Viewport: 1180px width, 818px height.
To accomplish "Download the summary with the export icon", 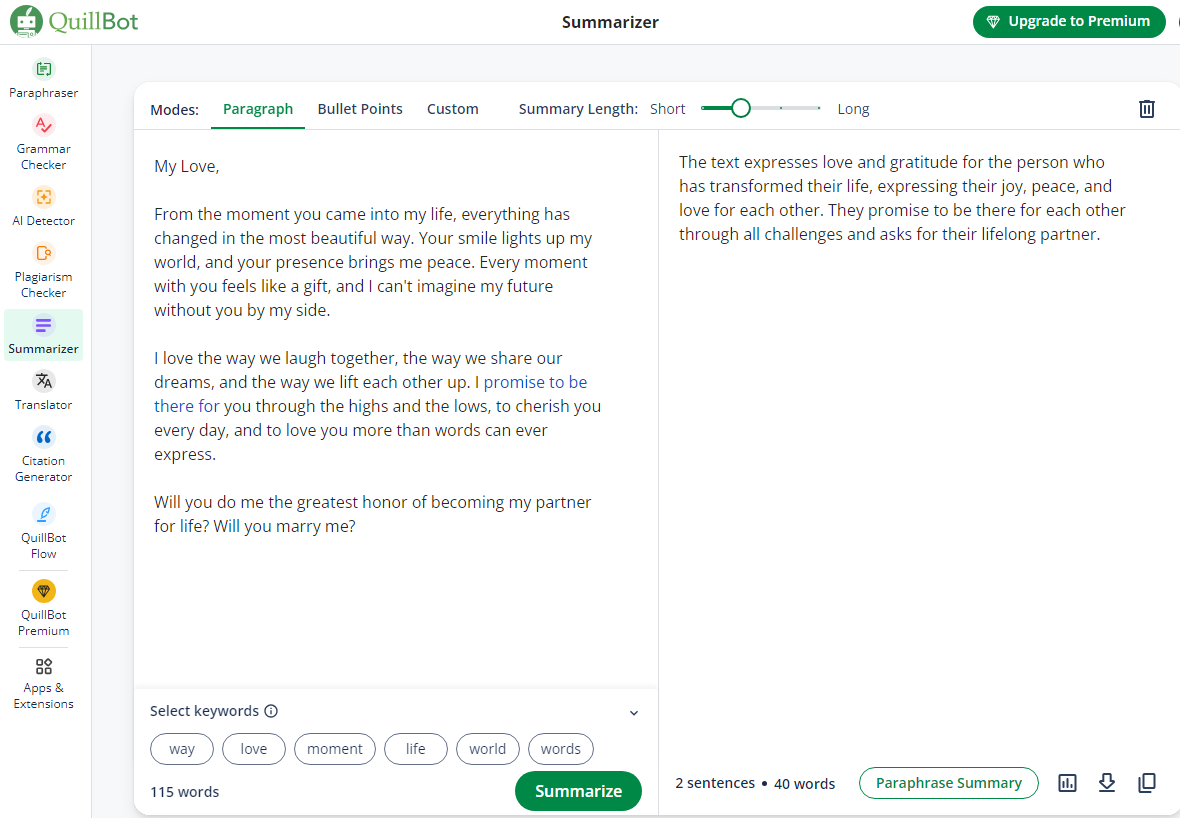I will tap(1107, 783).
